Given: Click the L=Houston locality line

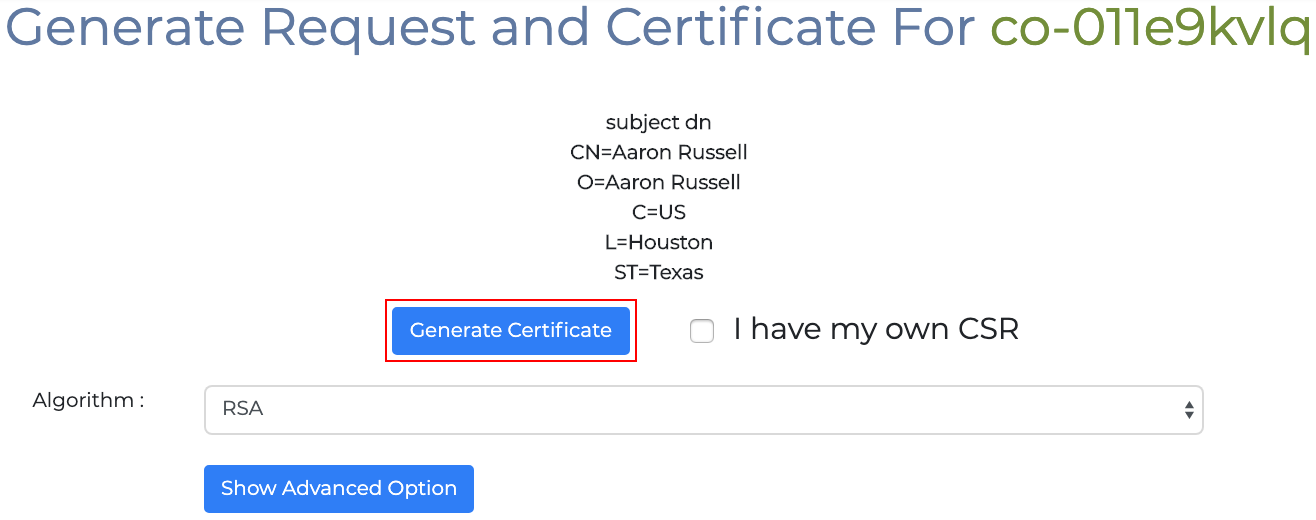Looking at the screenshot, I should tap(658, 242).
